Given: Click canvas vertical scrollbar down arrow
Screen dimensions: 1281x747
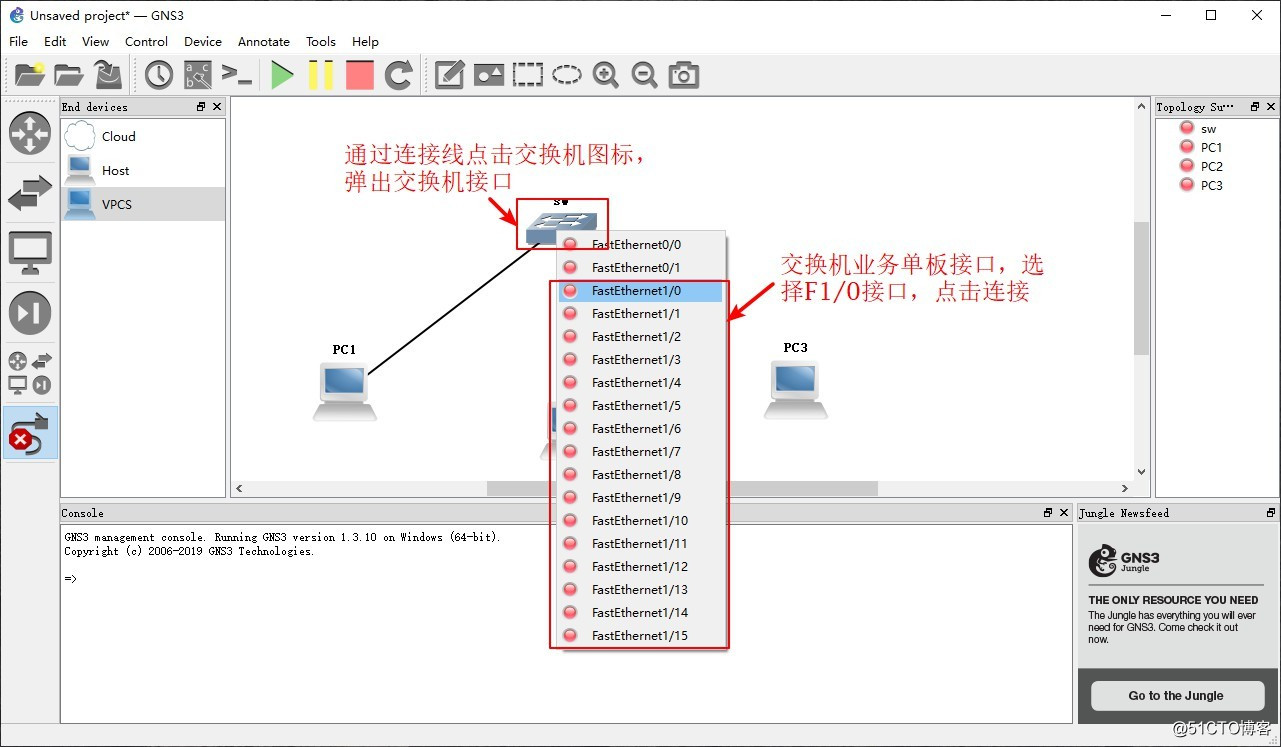Looking at the screenshot, I should (1141, 472).
